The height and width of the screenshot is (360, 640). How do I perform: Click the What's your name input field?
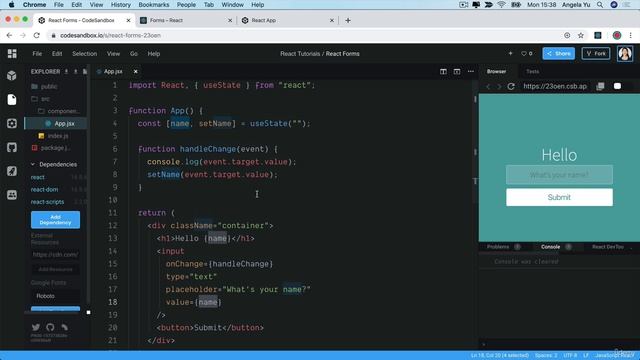(559, 175)
